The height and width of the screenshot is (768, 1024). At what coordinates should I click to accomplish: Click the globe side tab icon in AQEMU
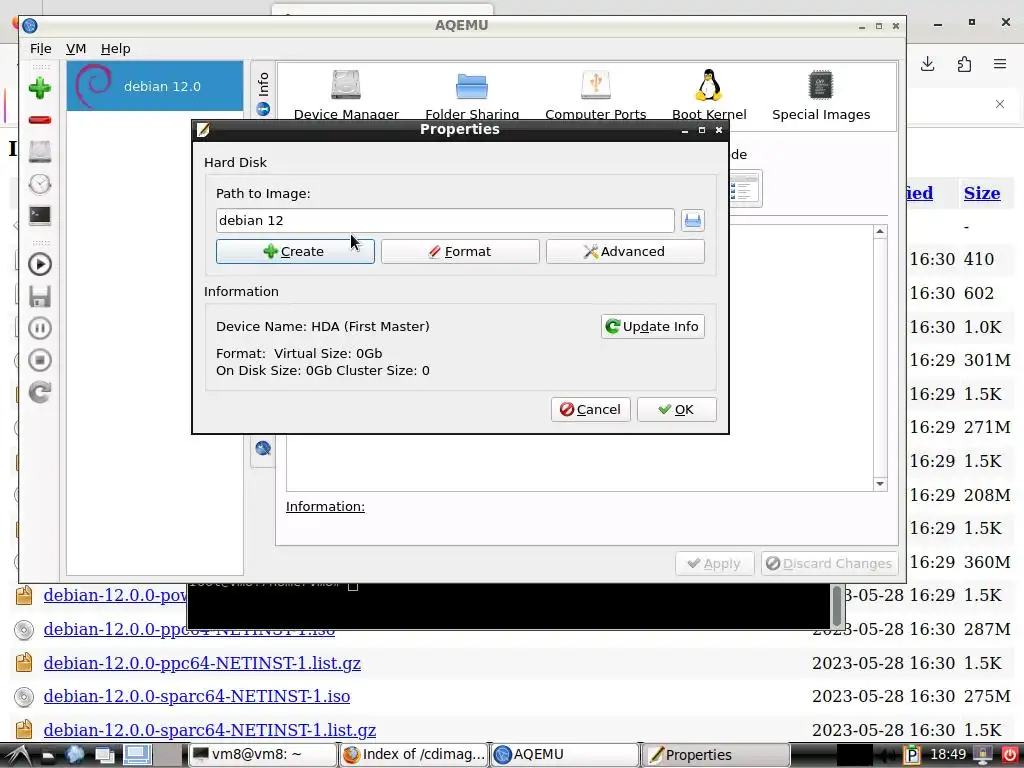[x=263, y=448]
